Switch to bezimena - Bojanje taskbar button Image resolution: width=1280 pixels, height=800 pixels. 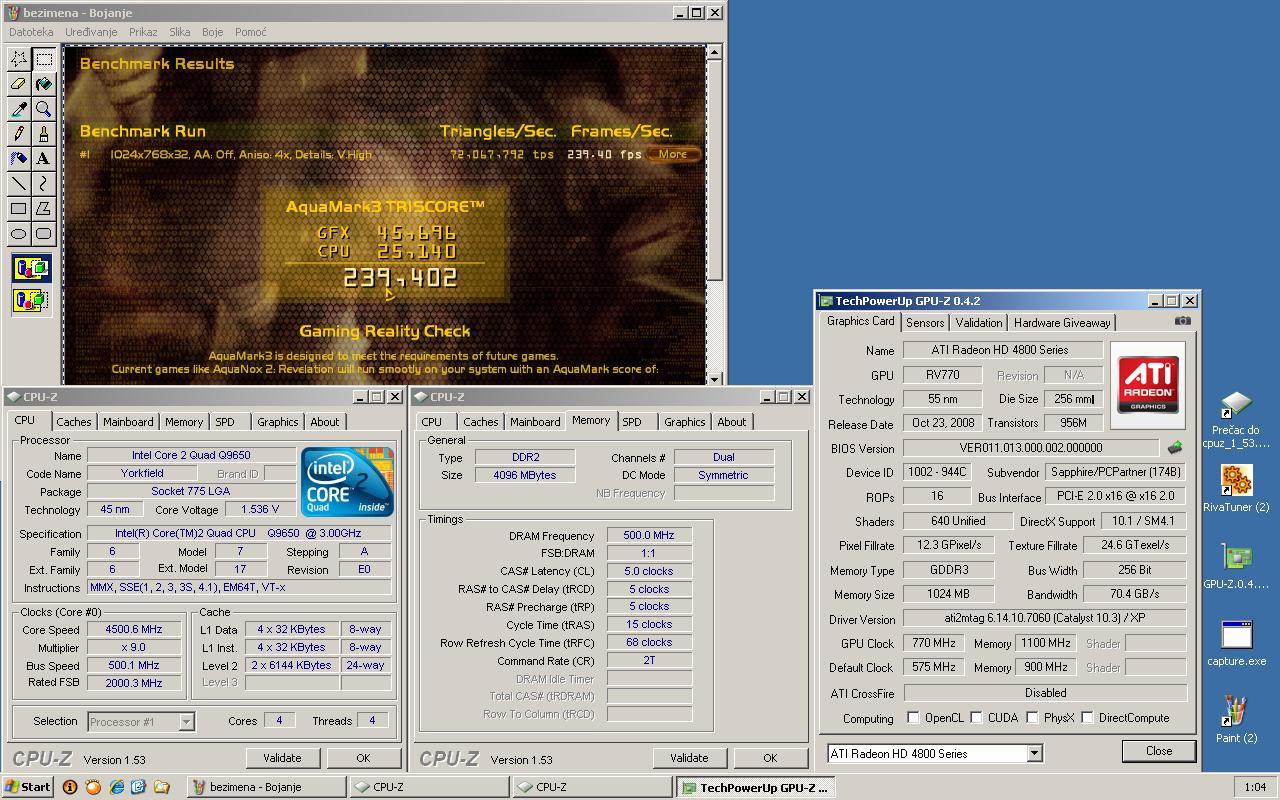click(266, 787)
